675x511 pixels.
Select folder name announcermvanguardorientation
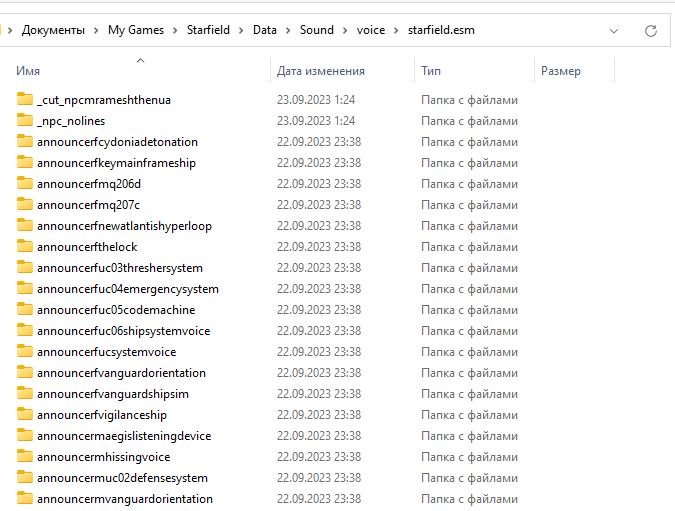coord(125,499)
